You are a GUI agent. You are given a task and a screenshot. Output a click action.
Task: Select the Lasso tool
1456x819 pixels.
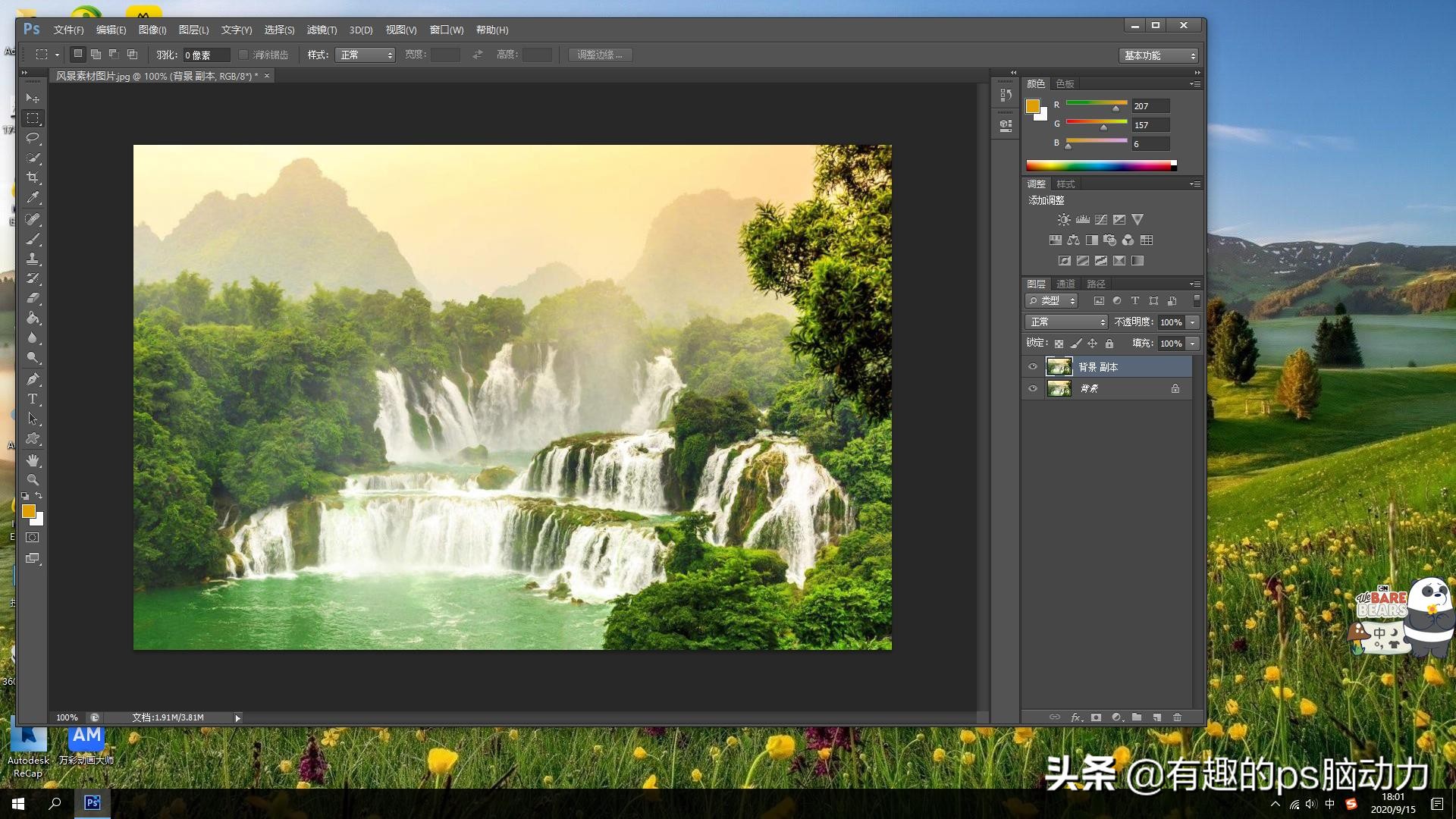pos(33,138)
